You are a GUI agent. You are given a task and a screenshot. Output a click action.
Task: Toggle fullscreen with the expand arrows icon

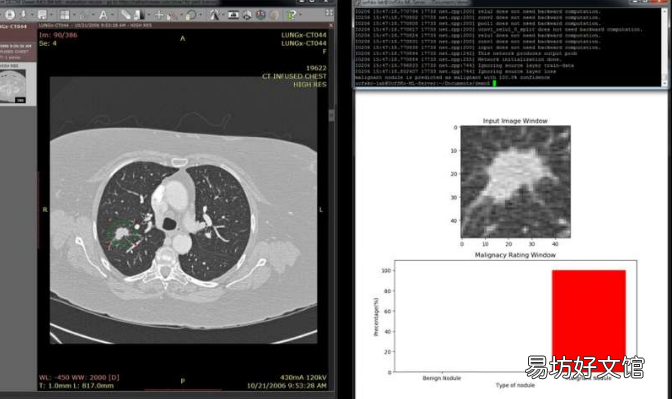(329, 13)
